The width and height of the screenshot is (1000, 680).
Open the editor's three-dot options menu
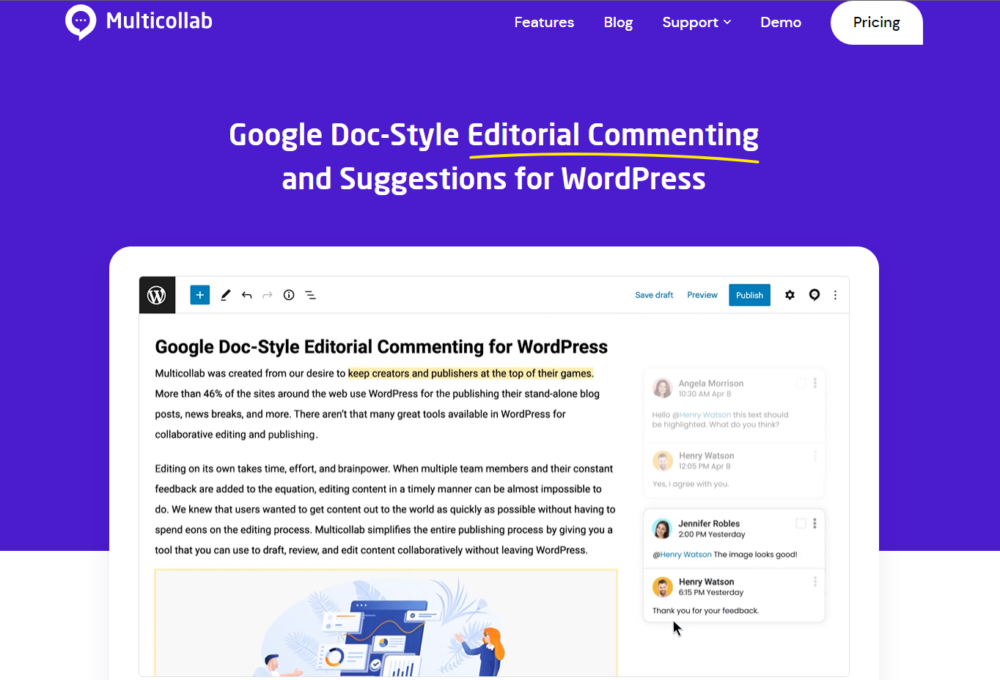tap(835, 295)
